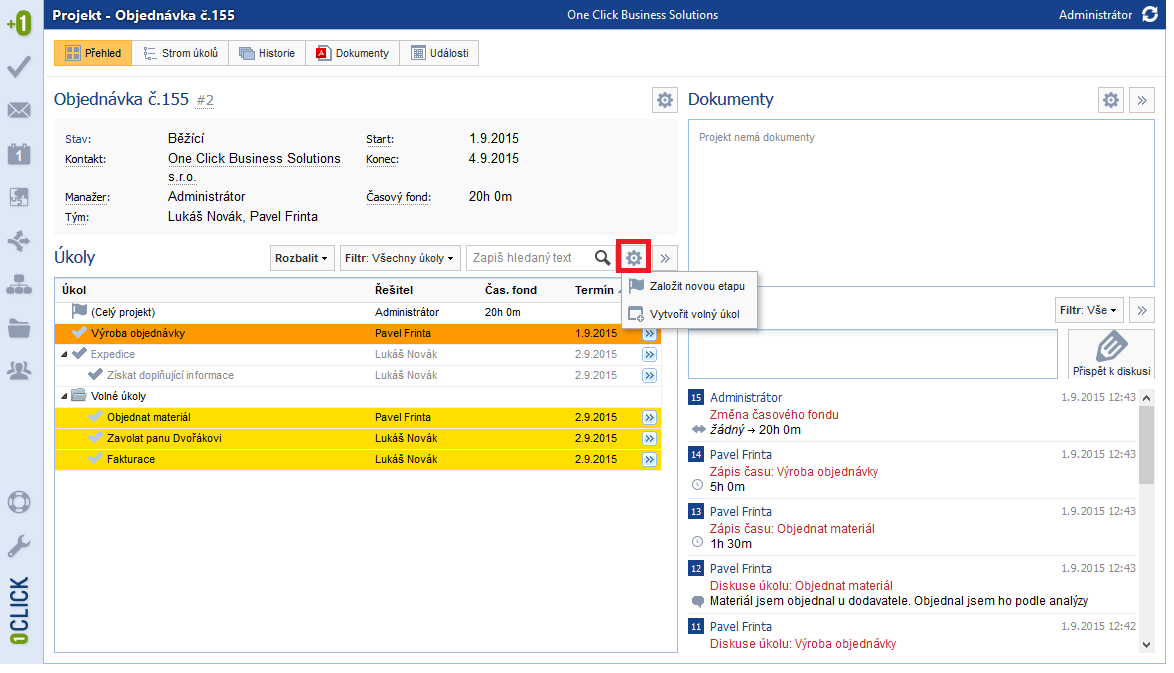The height and width of the screenshot is (673, 1174).
Task: Open the Rozbalit dropdown
Action: (301, 258)
